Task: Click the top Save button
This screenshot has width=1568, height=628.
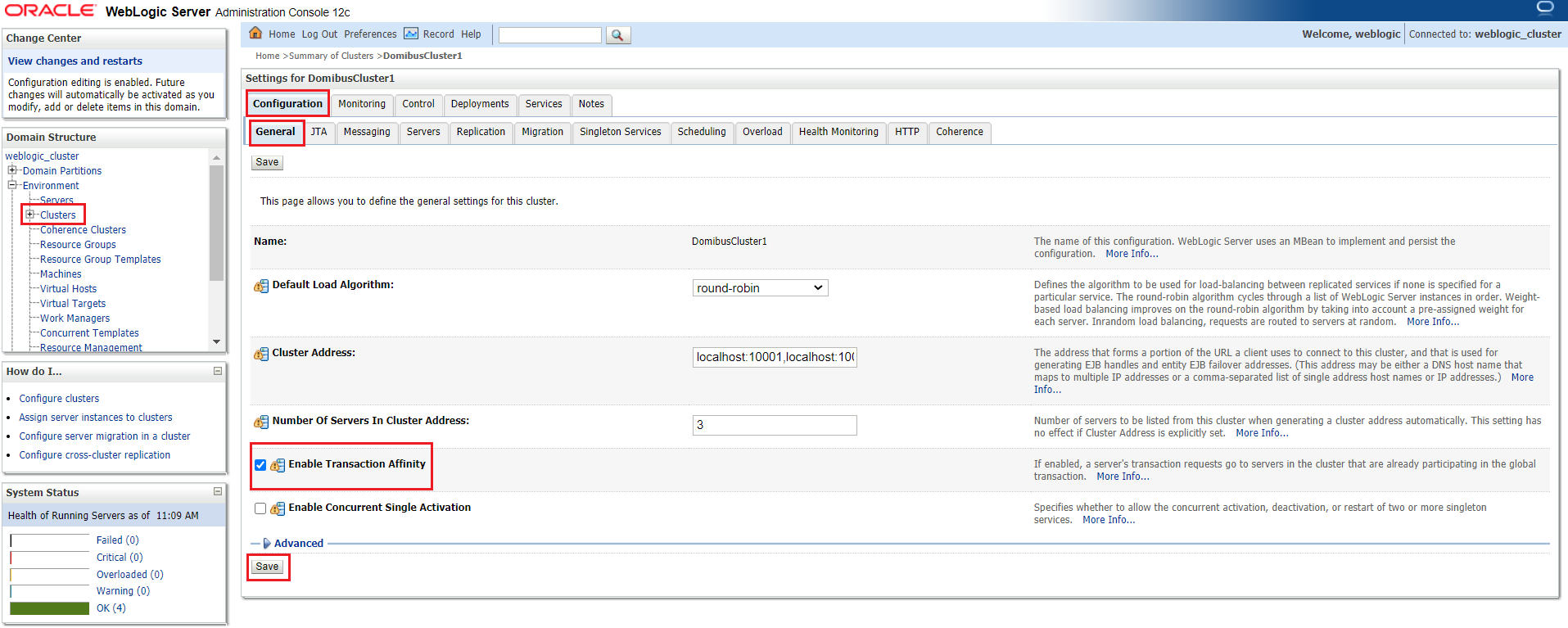Action: coord(267,162)
